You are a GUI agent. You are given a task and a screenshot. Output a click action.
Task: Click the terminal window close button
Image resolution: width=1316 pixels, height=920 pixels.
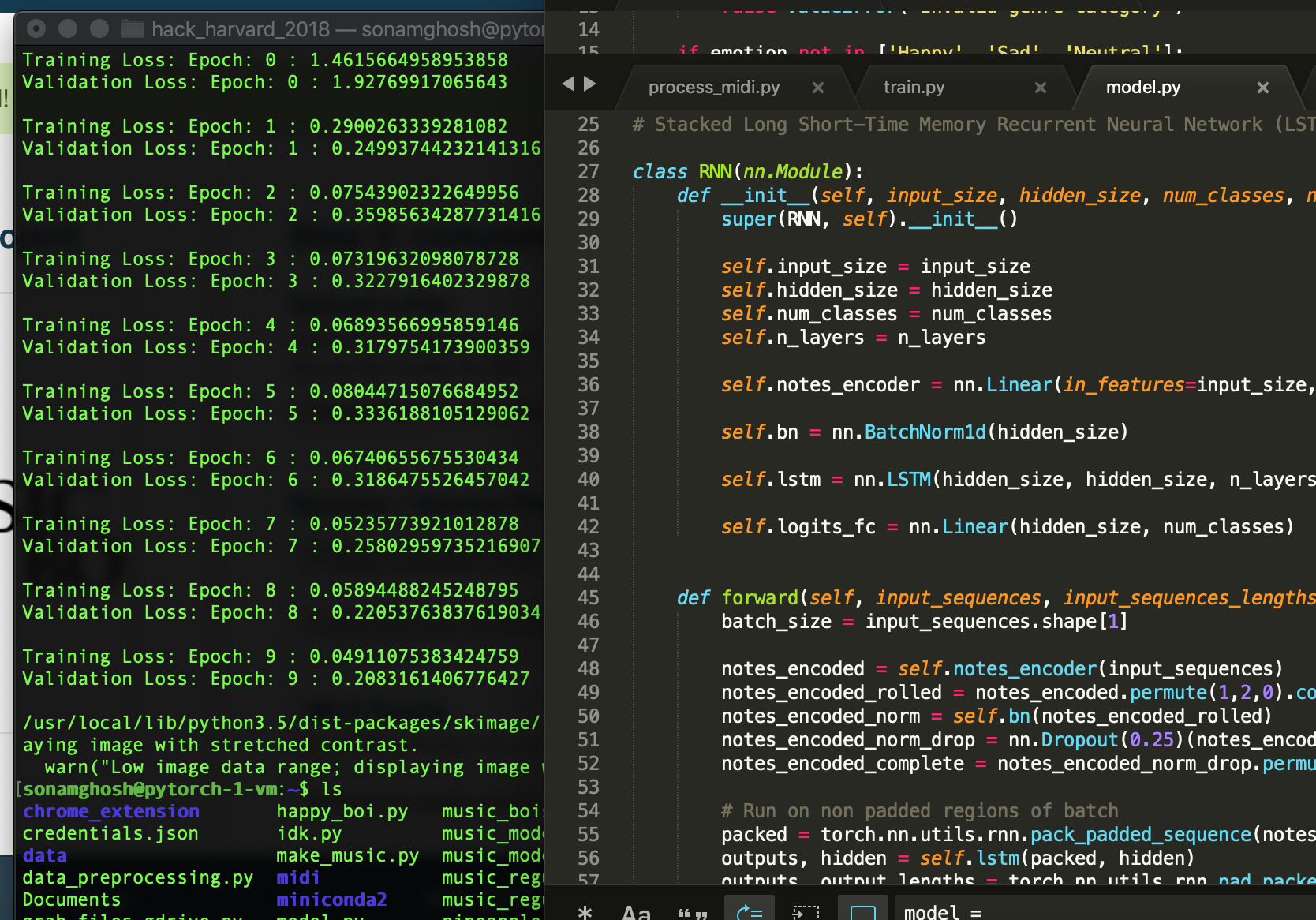36,29
